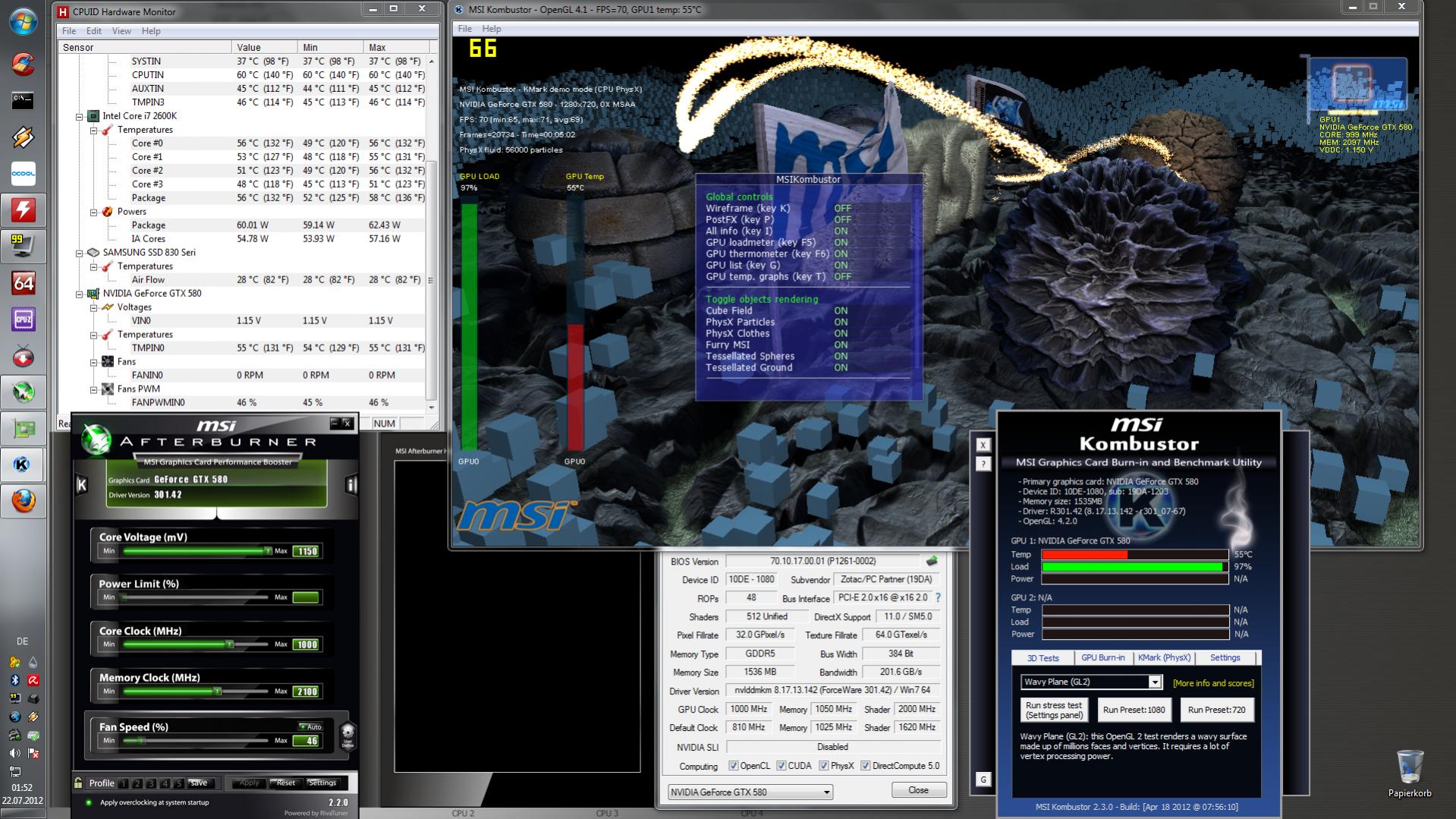Toggle the fan speed Auto button
1456x819 pixels.
(x=310, y=726)
